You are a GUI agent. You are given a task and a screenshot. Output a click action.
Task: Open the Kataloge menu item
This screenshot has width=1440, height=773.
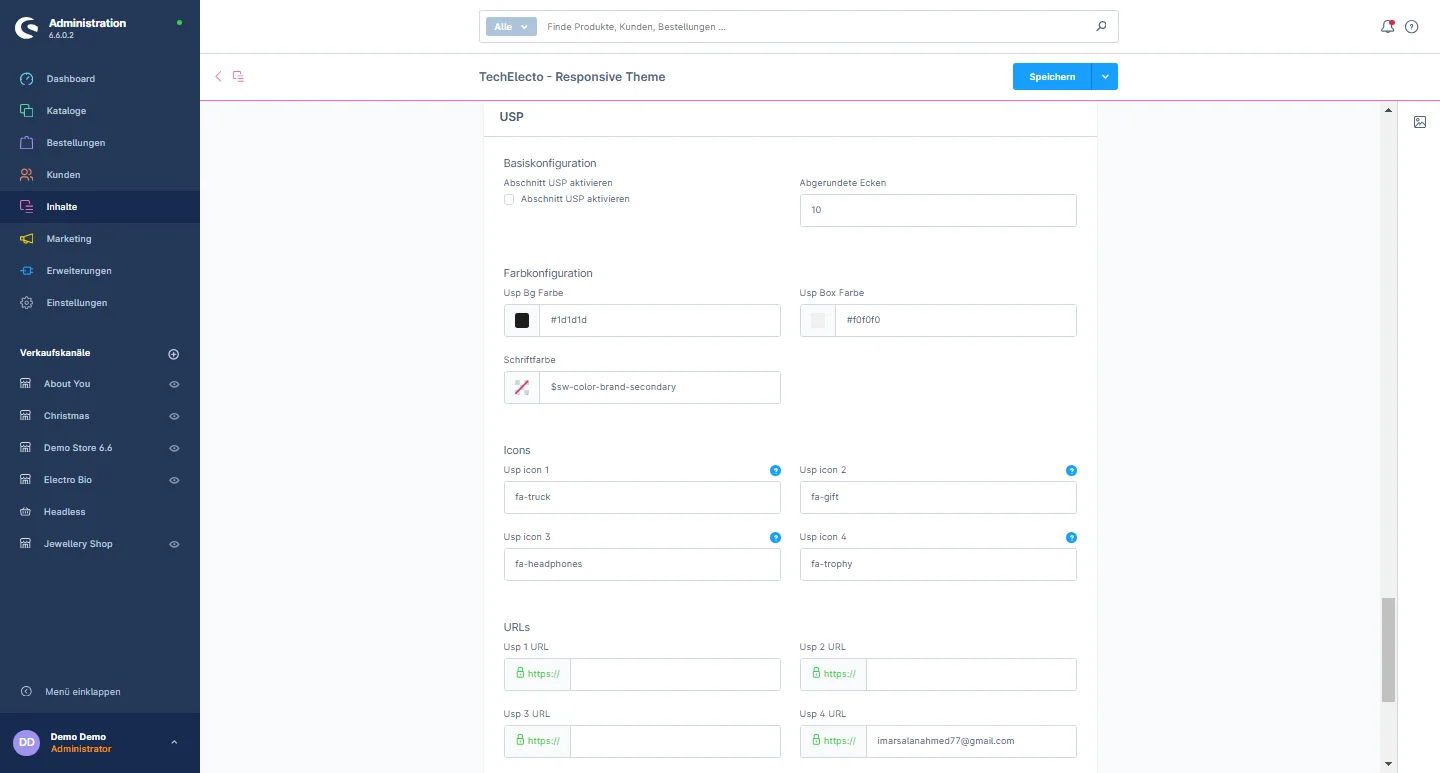coord(66,111)
